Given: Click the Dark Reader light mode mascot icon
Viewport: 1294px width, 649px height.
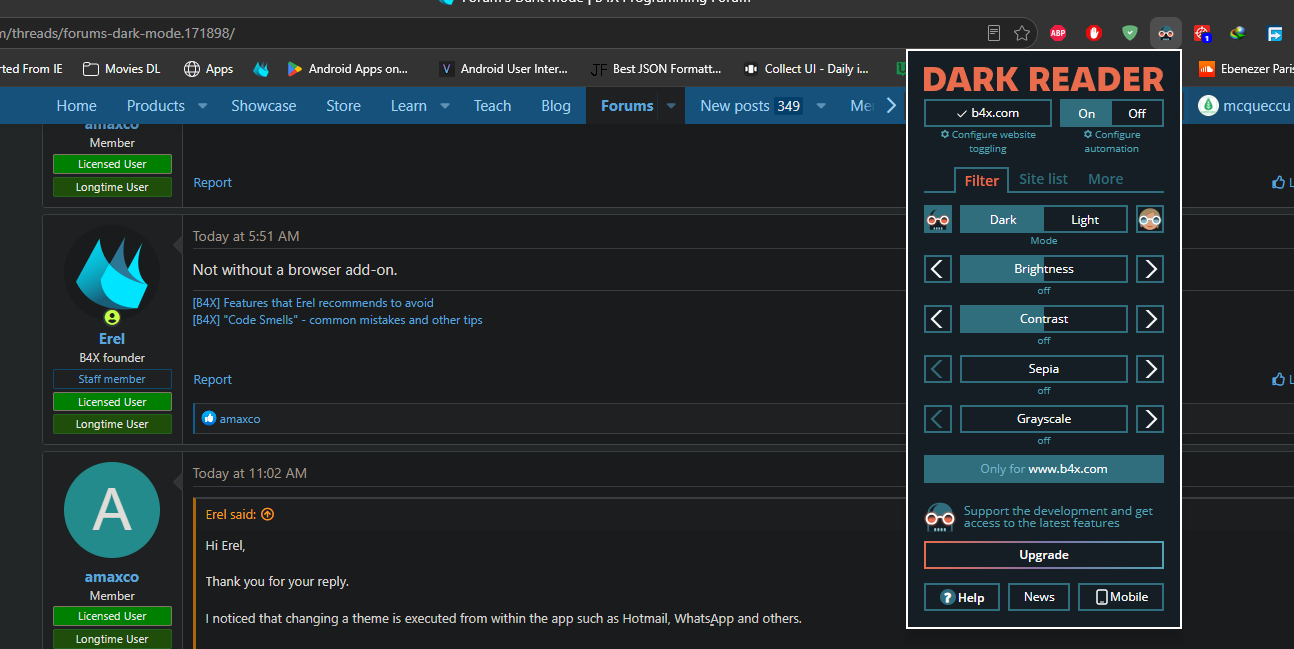Looking at the screenshot, I should pos(1150,219).
